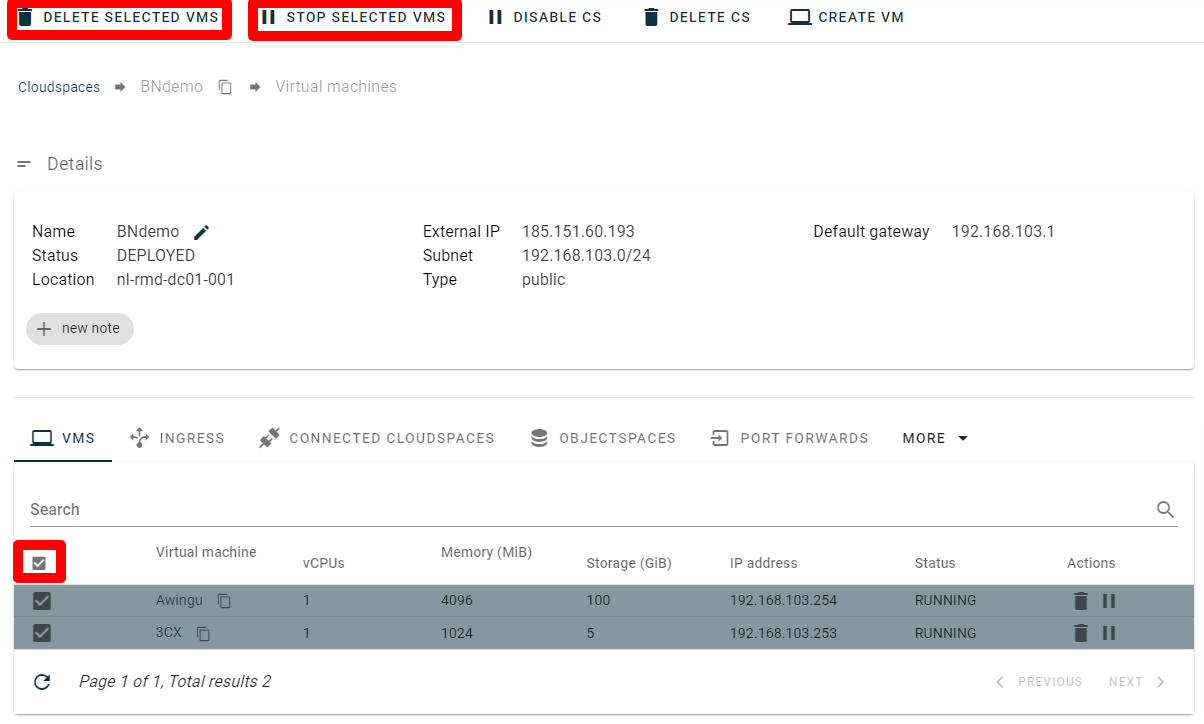Switch to the VMS tab

[x=63, y=438]
